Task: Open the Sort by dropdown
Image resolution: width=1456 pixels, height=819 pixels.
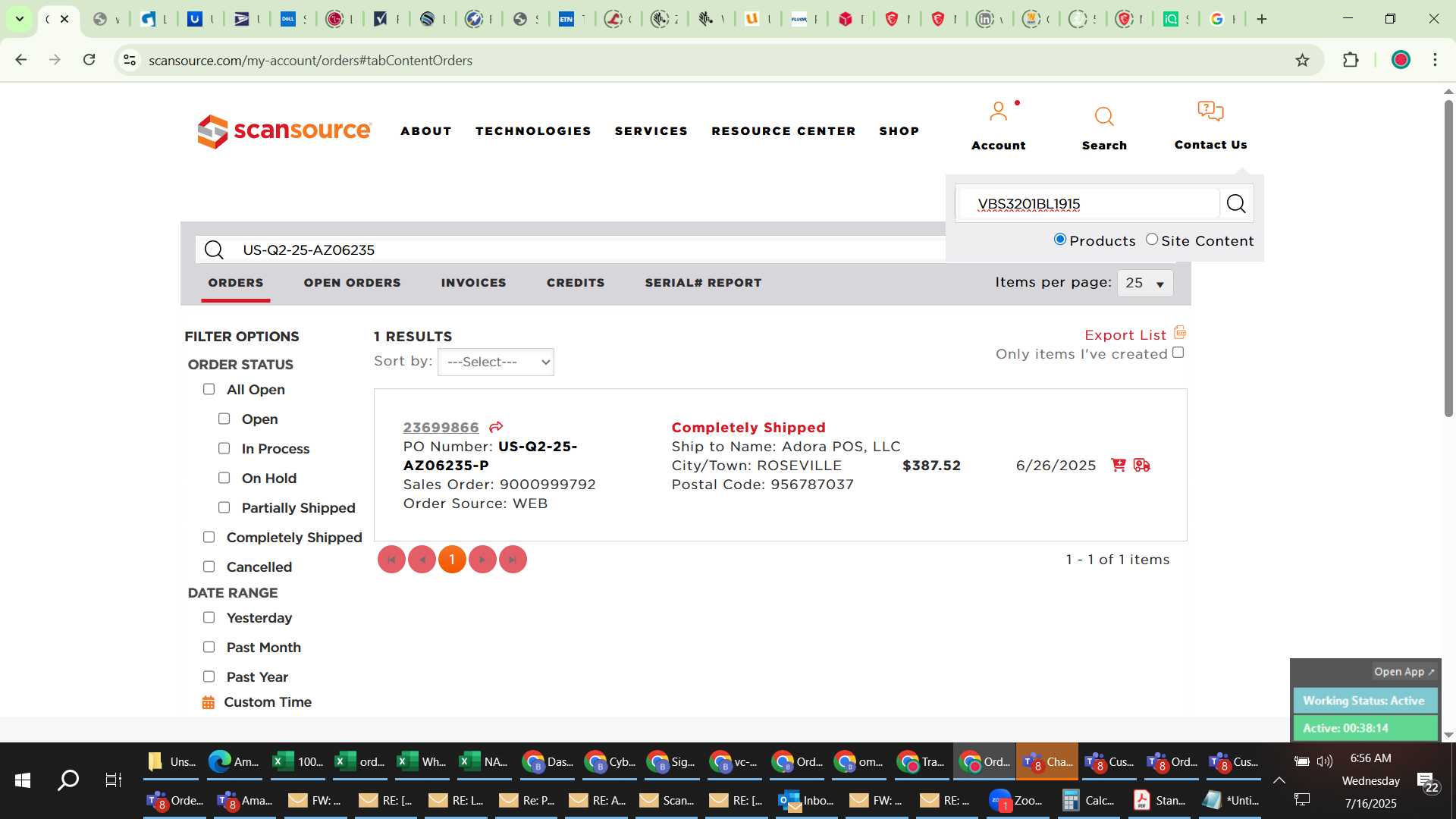Action: 496,362
